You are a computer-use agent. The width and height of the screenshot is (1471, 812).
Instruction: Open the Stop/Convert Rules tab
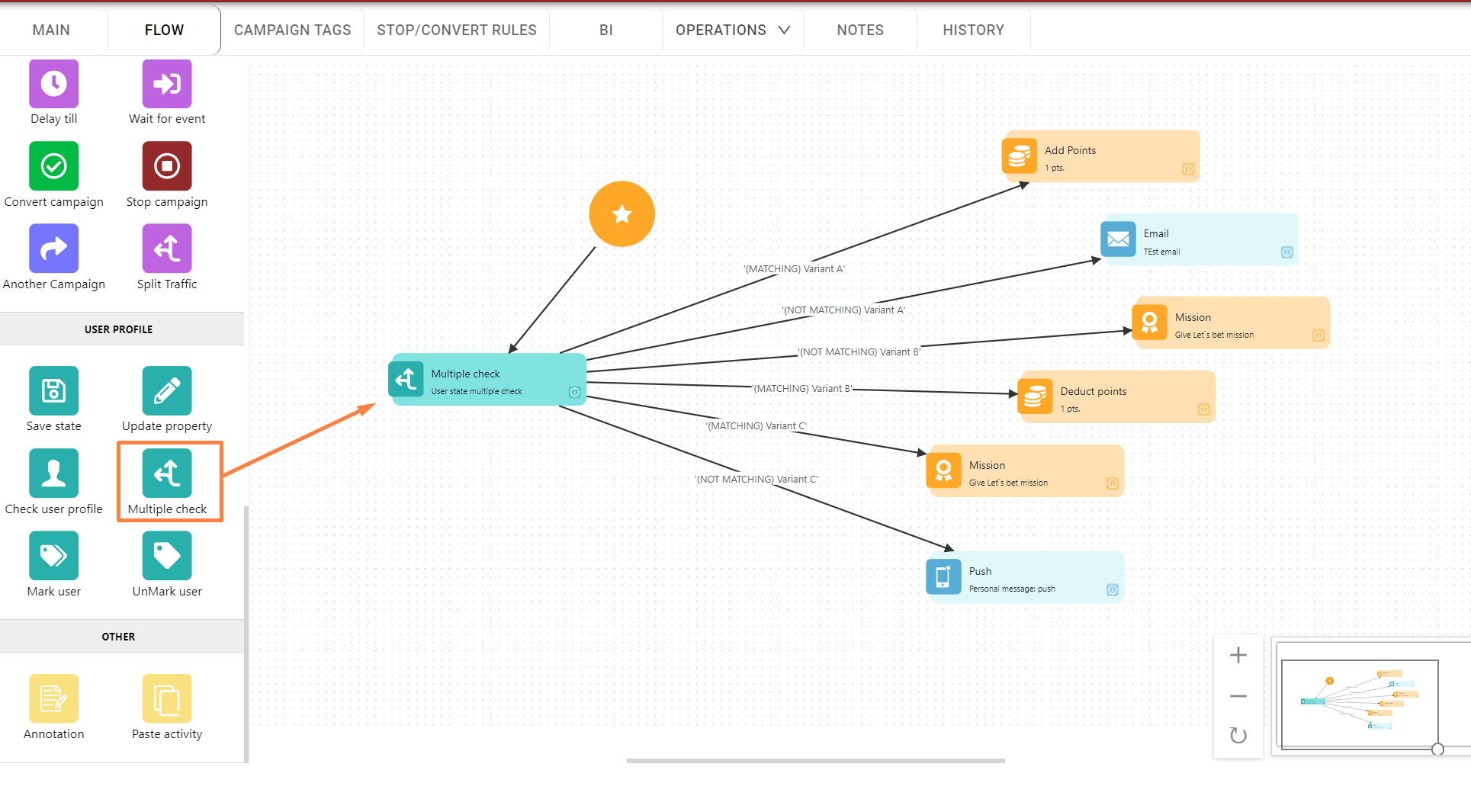point(456,30)
